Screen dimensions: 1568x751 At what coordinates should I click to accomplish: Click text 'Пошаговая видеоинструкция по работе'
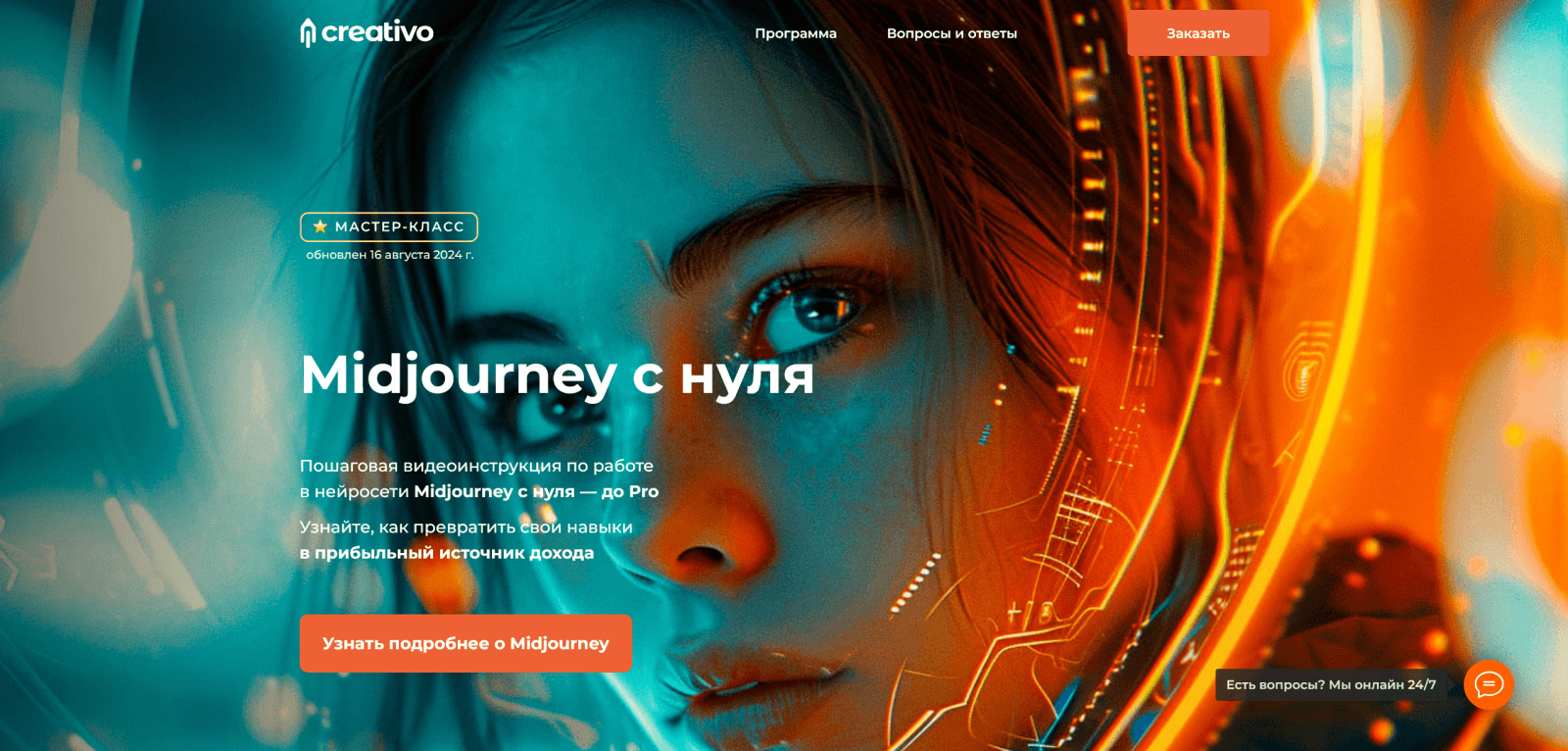tap(476, 466)
